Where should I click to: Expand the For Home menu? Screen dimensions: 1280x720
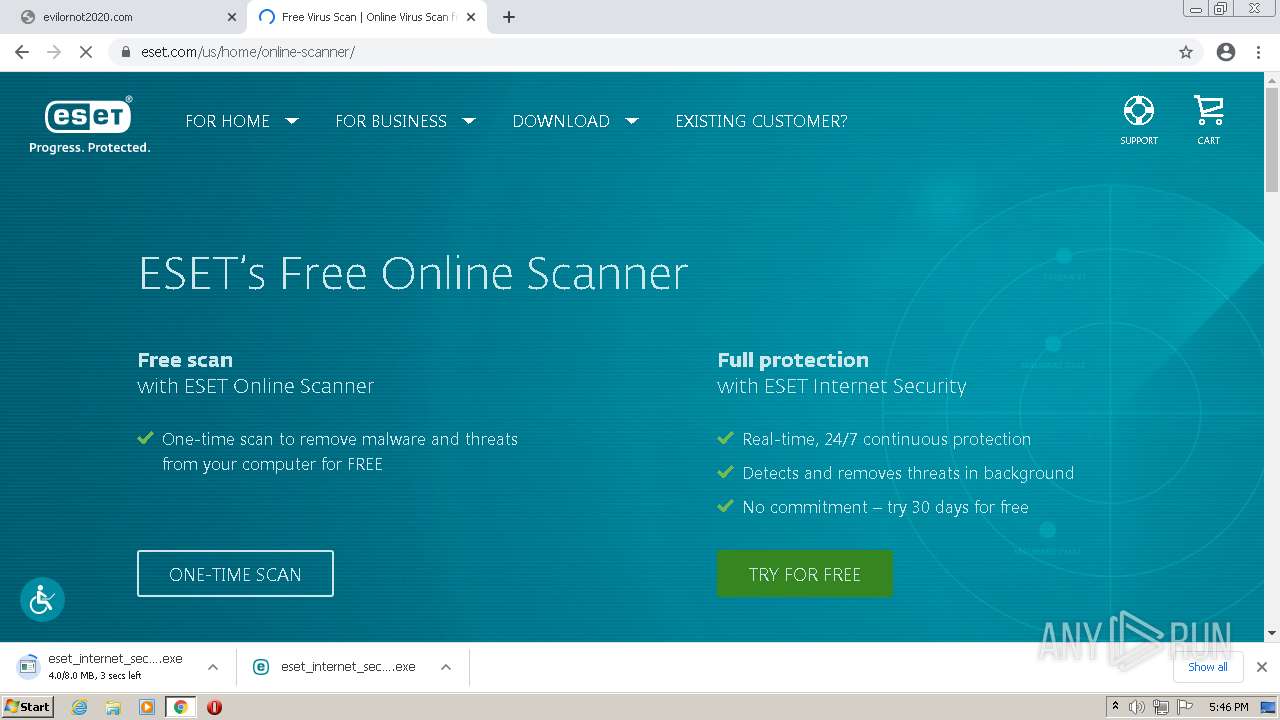tap(242, 121)
